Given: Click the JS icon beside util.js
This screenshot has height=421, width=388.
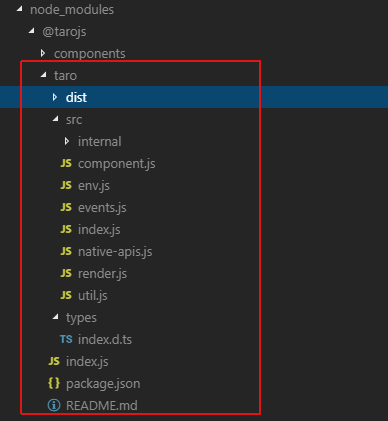Looking at the screenshot, I should click(66, 295).
